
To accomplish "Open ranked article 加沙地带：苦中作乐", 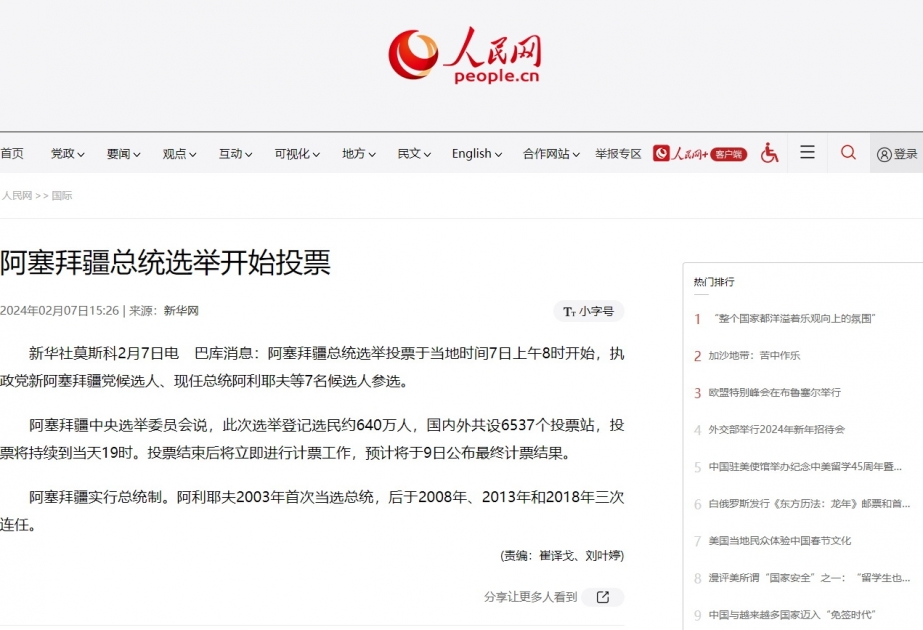I will 754,356.
